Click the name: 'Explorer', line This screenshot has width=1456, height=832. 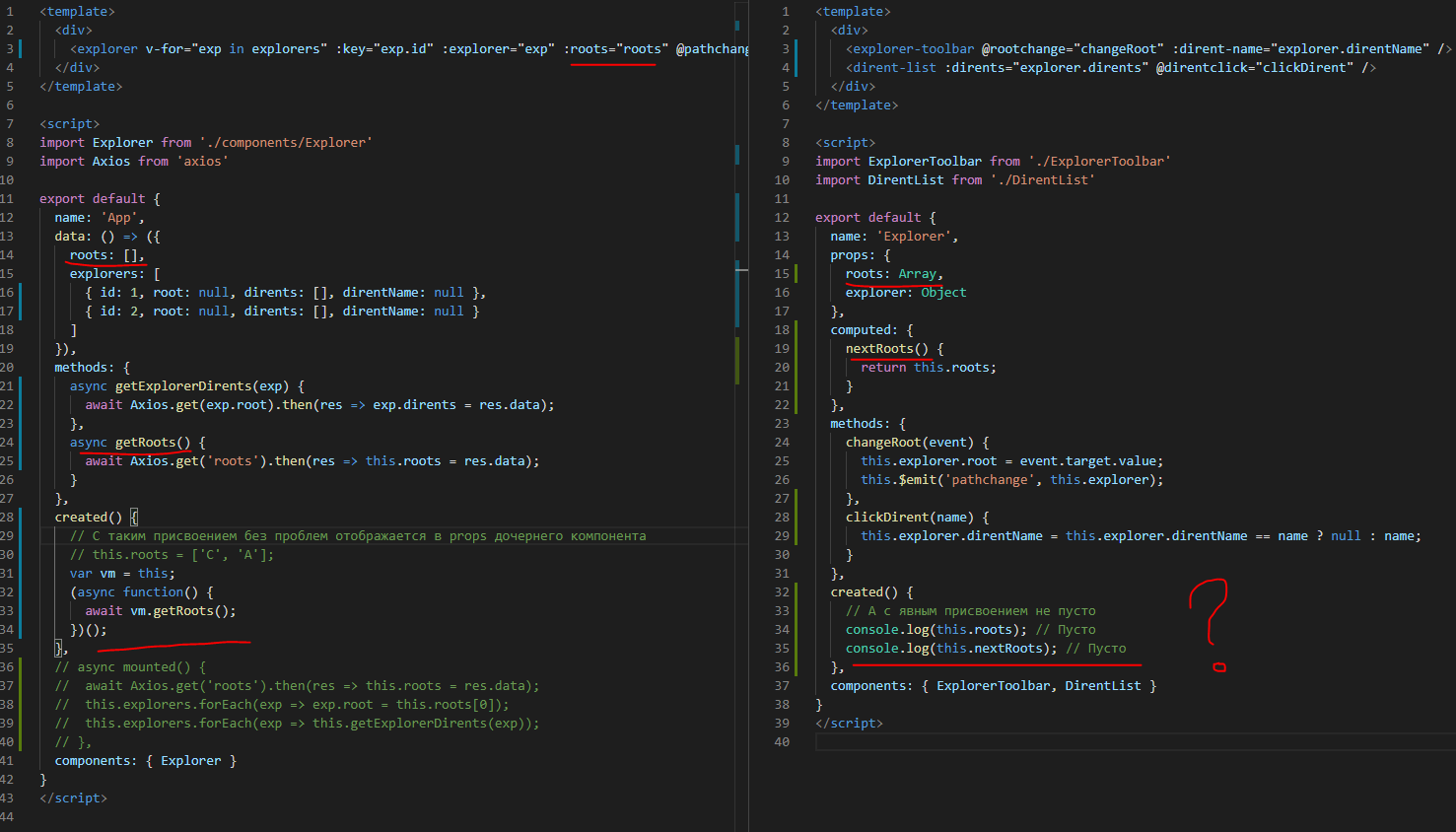point(894,236)
